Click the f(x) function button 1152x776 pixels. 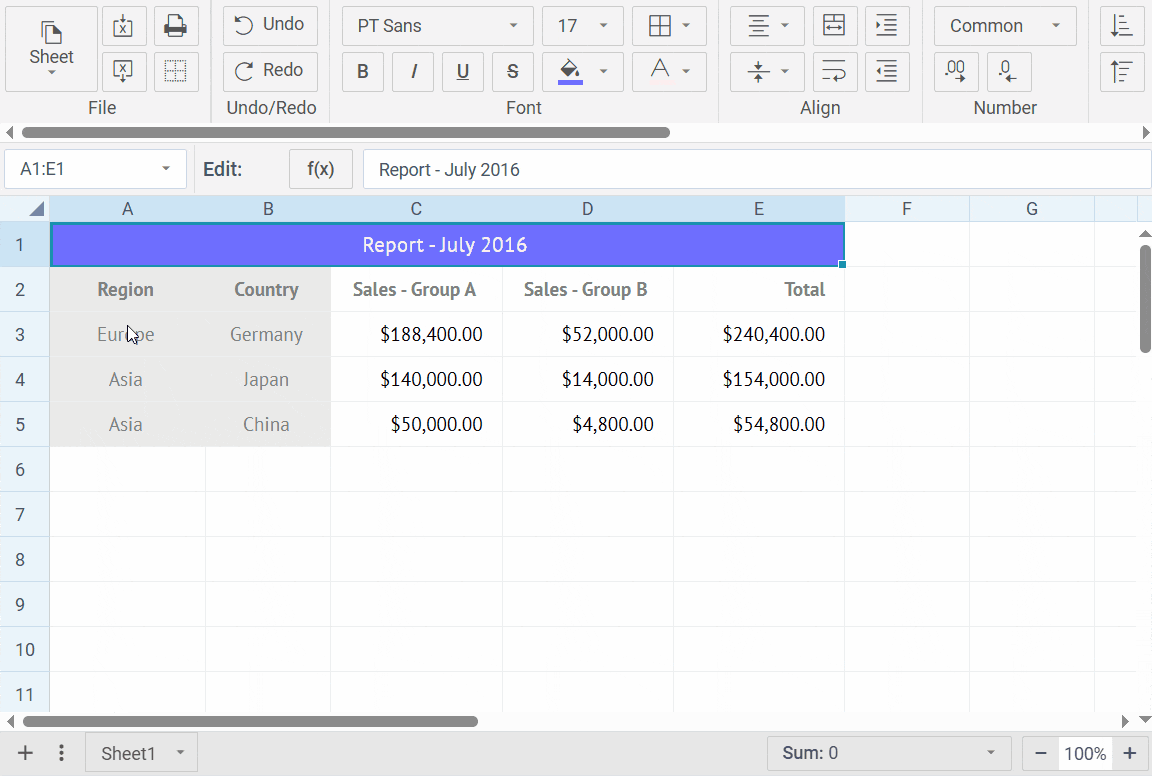[x=320, y=169]
